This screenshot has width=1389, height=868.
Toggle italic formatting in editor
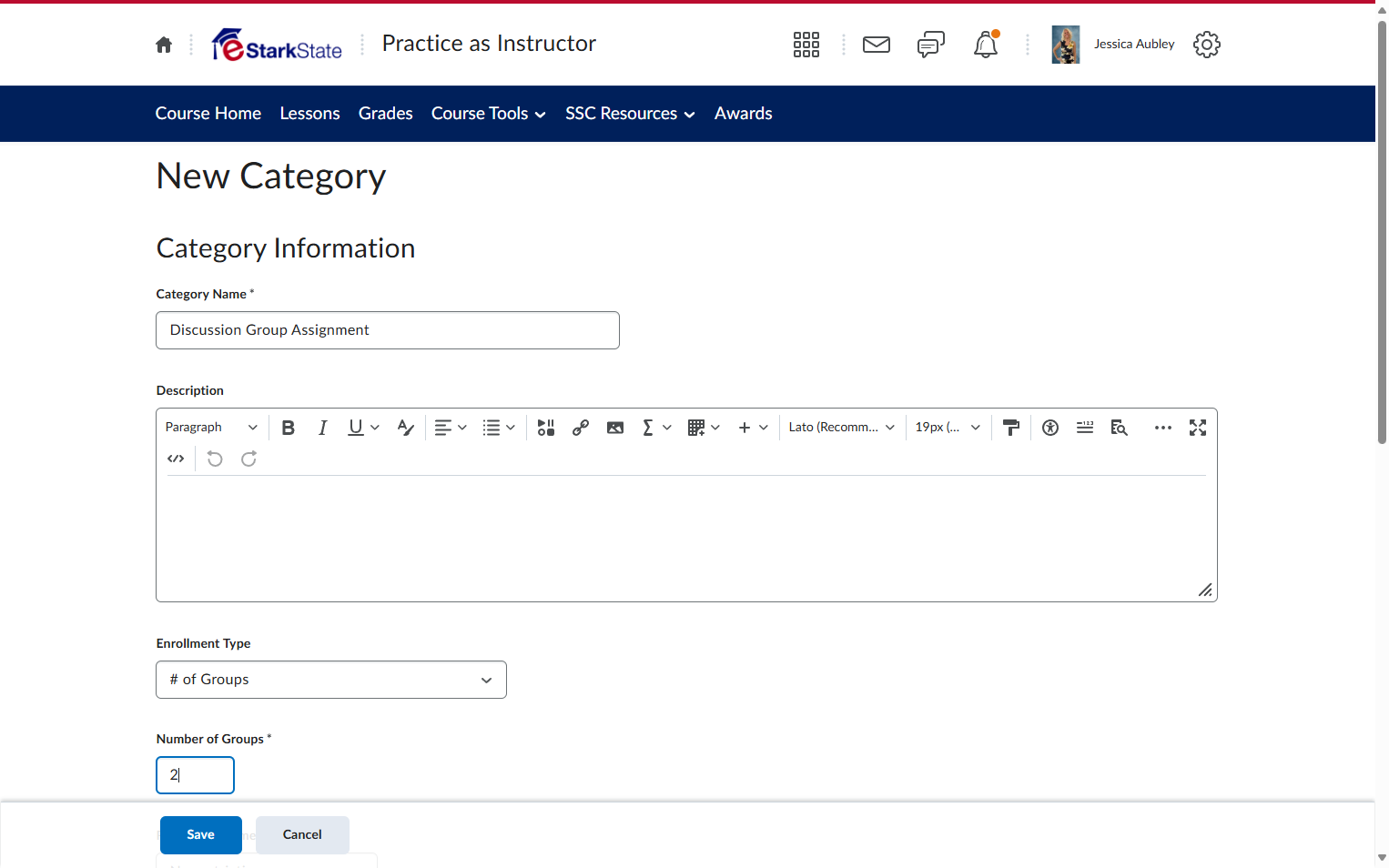[x=322, y=428]
